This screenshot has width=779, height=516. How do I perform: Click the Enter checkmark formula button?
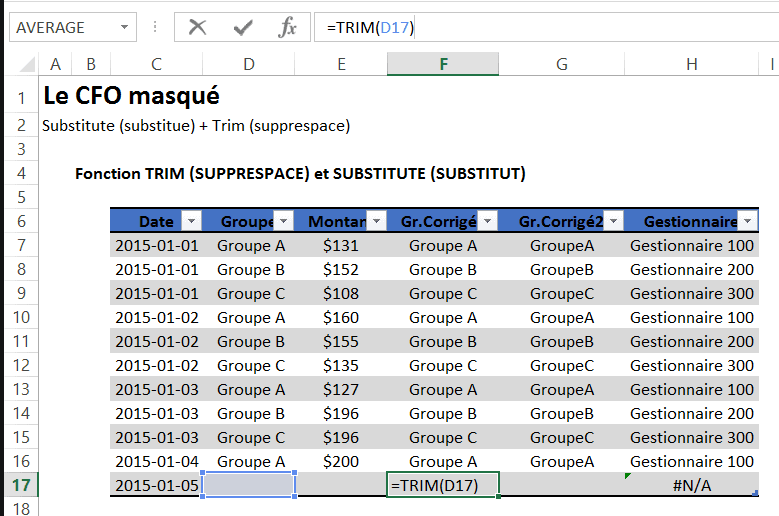242,27
